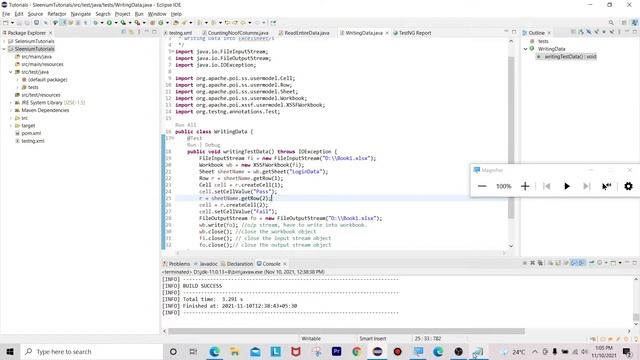Image resolution: width=640 pixels, height=360 pixels.
Task: Open Google Chrome from the taskbar
Action: point(357,351)
